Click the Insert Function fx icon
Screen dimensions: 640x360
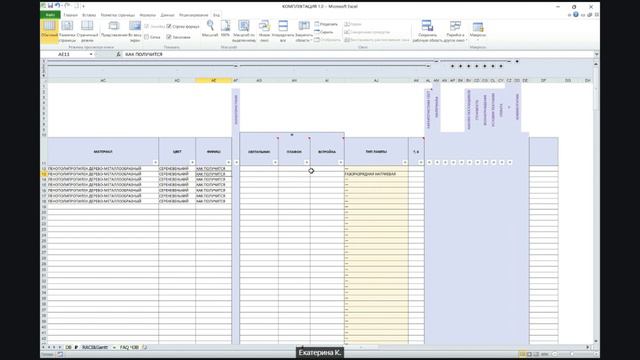(x=118, y=54)
